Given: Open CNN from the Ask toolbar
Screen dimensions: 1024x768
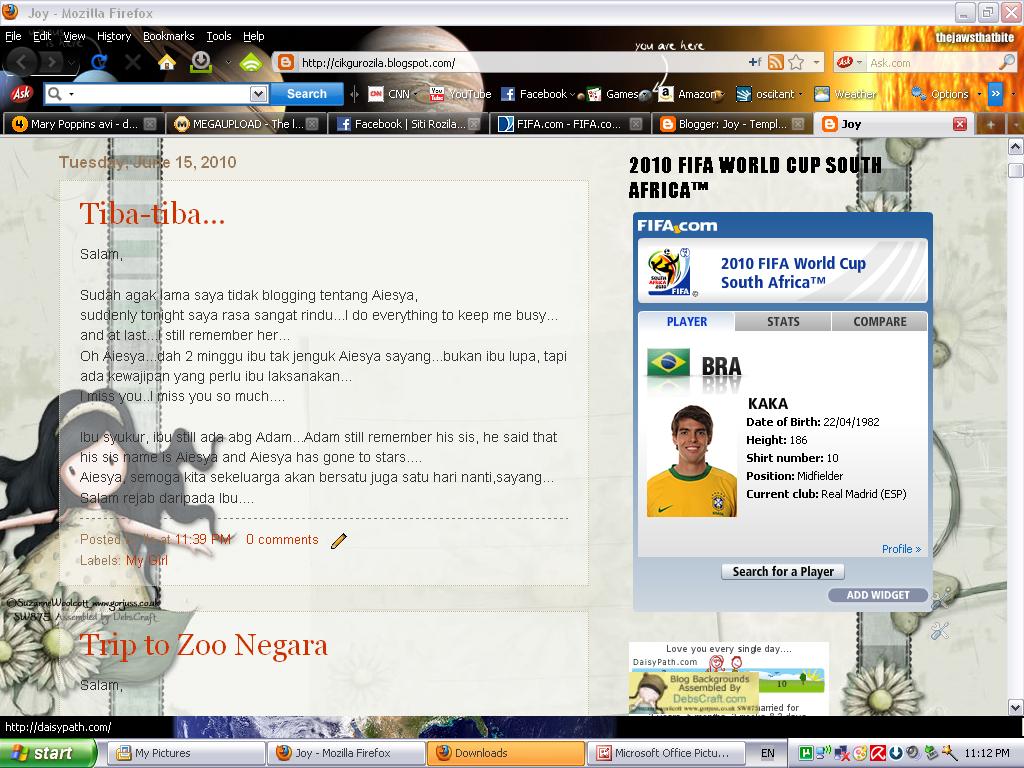Looking at the screenshot, I should point(389,94).
